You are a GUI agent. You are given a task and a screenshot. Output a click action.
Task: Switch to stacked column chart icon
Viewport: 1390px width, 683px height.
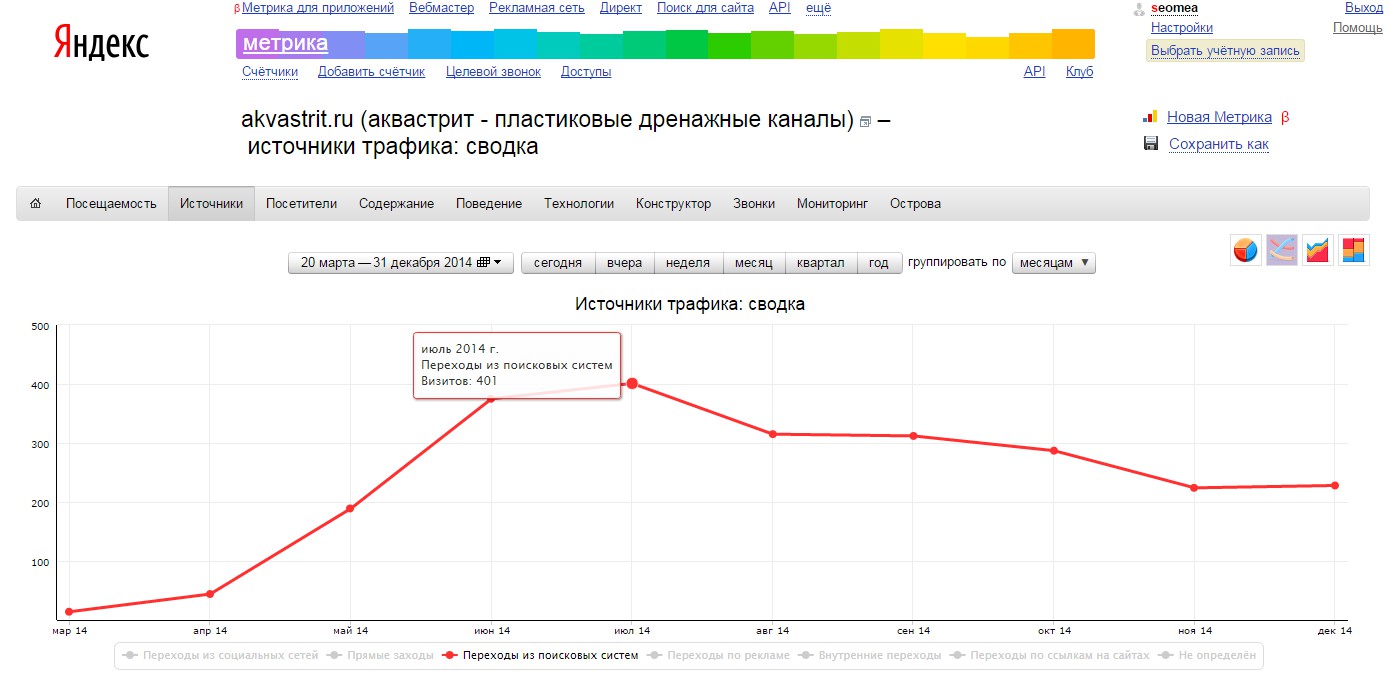[1354, 250]
